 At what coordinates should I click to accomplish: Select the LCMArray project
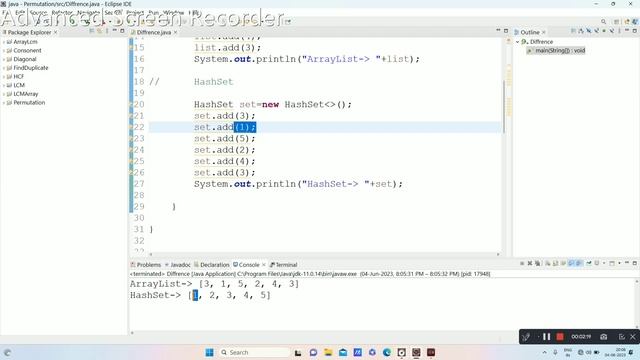pos(25,94)
